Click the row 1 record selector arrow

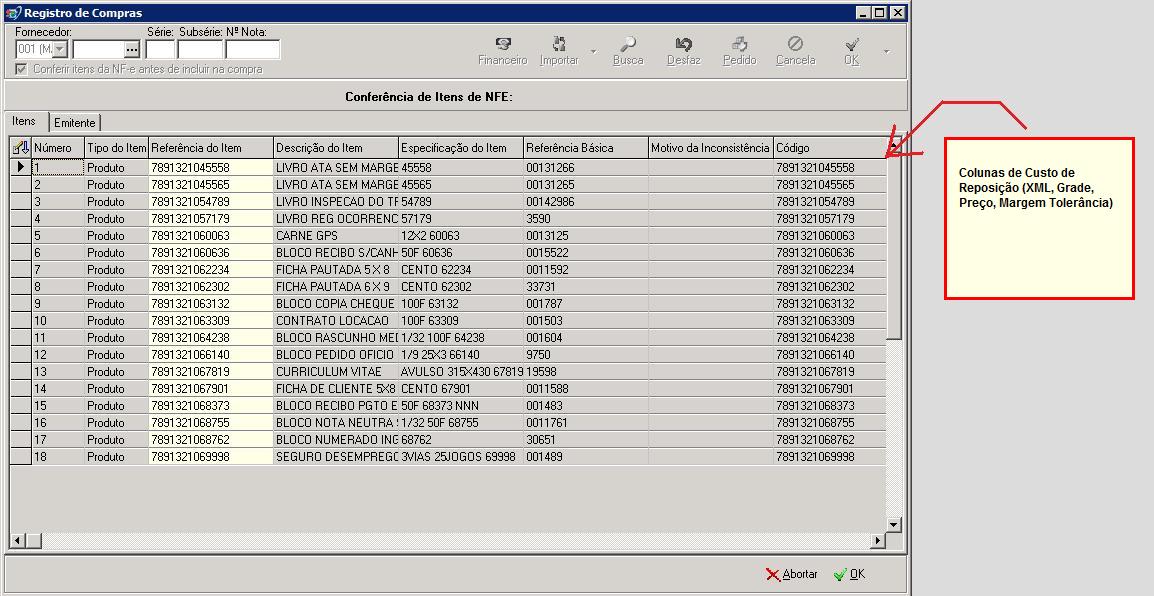coord(21,168)
